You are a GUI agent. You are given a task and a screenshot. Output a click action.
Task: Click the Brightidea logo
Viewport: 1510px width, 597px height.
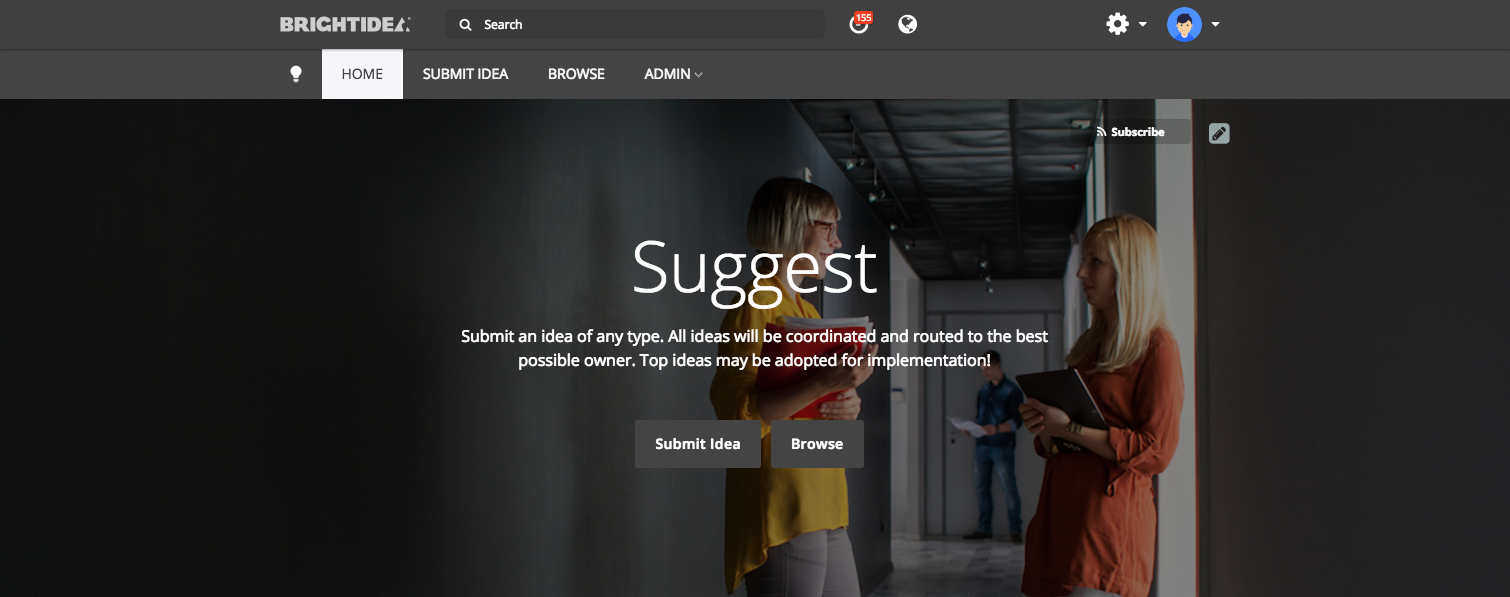coord(345,24)
